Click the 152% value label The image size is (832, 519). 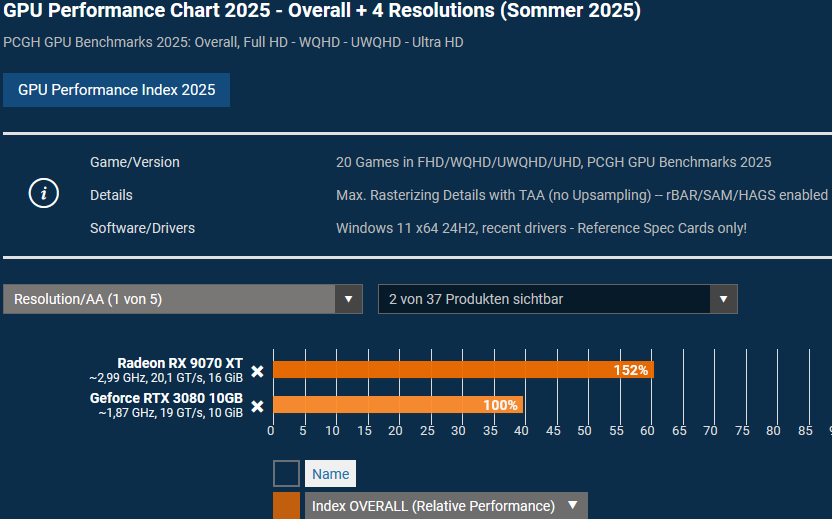630,370
